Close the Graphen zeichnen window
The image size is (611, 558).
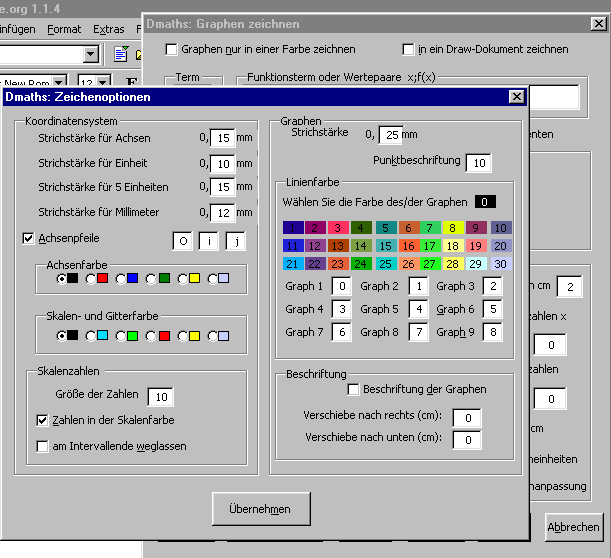coord(599,24)
